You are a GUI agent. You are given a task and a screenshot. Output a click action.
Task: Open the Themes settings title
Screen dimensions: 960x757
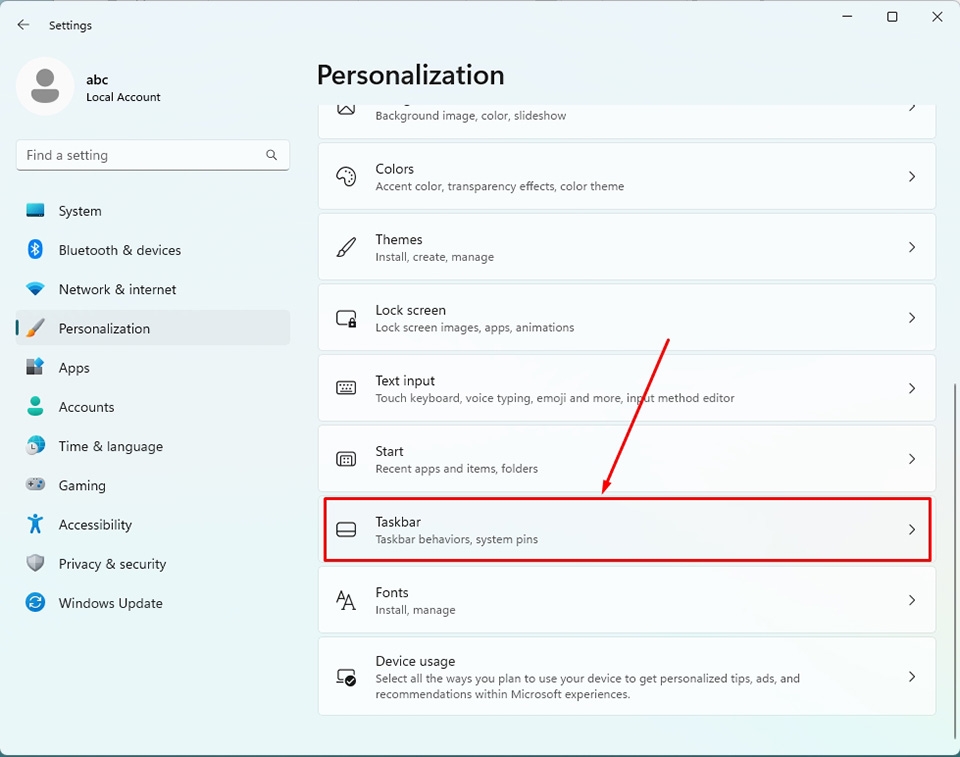point(399,239)
